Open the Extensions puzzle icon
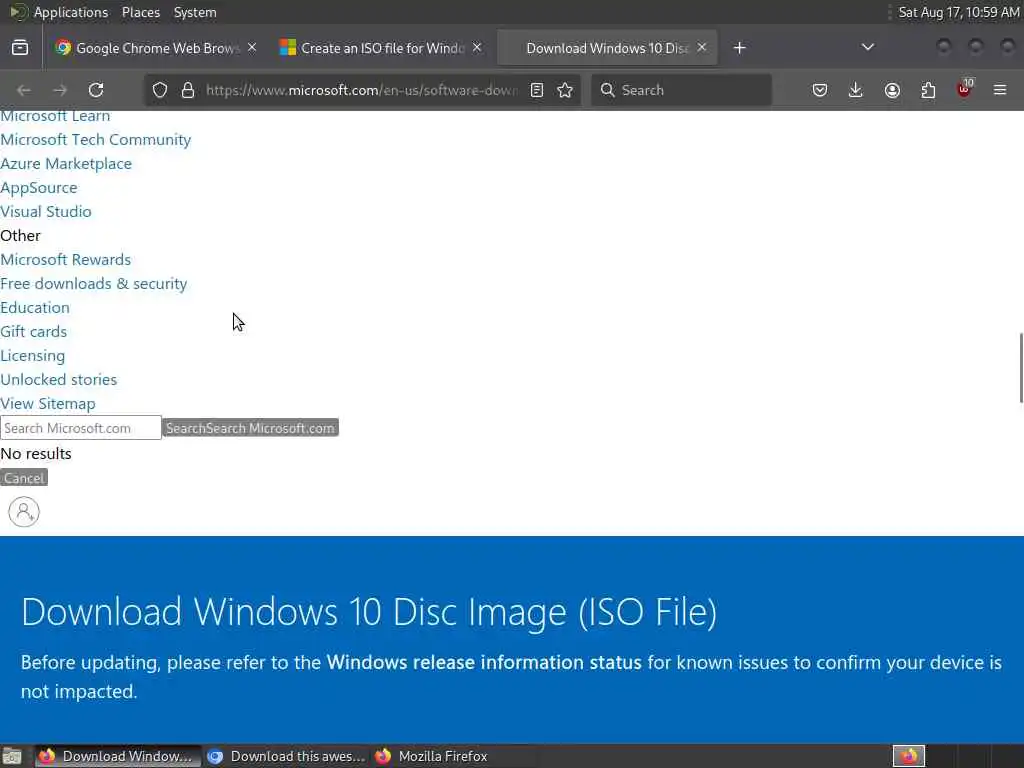The image size is (1024, 768). pyautogui.click(x=928, y=90)
